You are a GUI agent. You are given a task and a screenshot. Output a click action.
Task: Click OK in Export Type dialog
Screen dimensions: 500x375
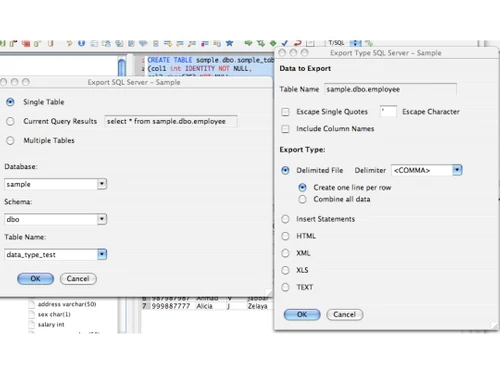pyautogui.click(x=302, y=315)
